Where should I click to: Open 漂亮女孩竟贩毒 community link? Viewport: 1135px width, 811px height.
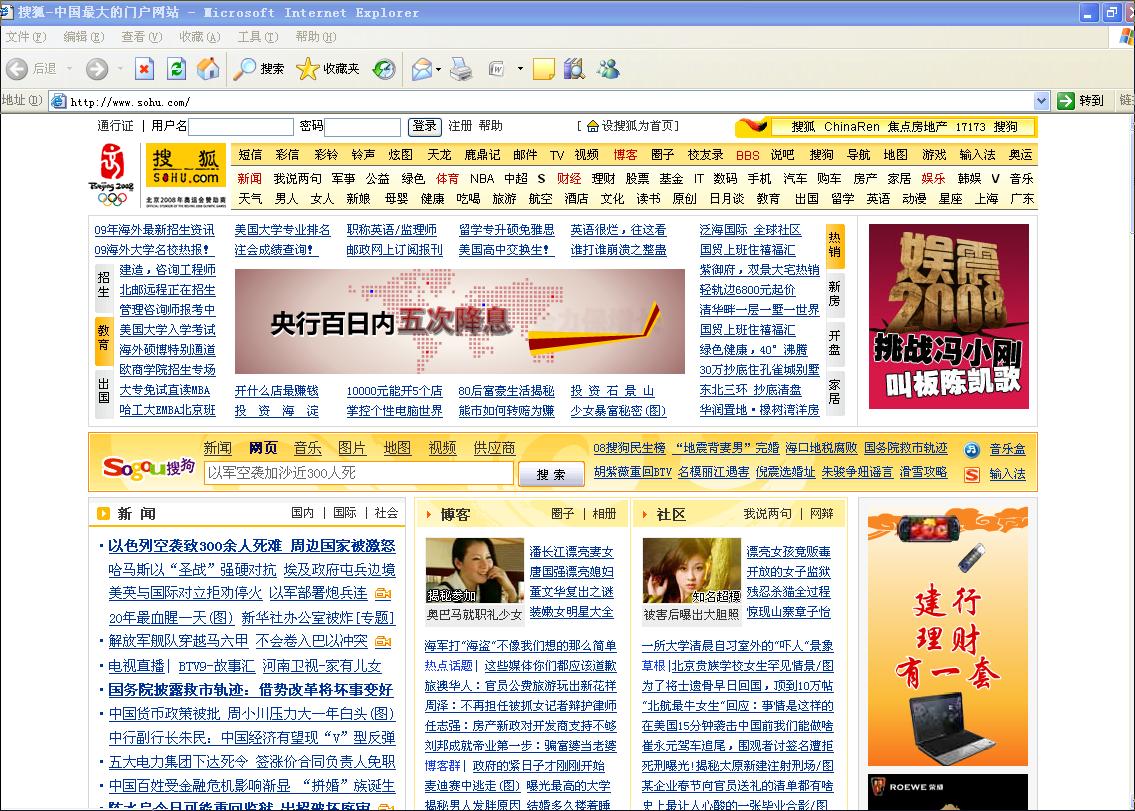tap(789, 552)
